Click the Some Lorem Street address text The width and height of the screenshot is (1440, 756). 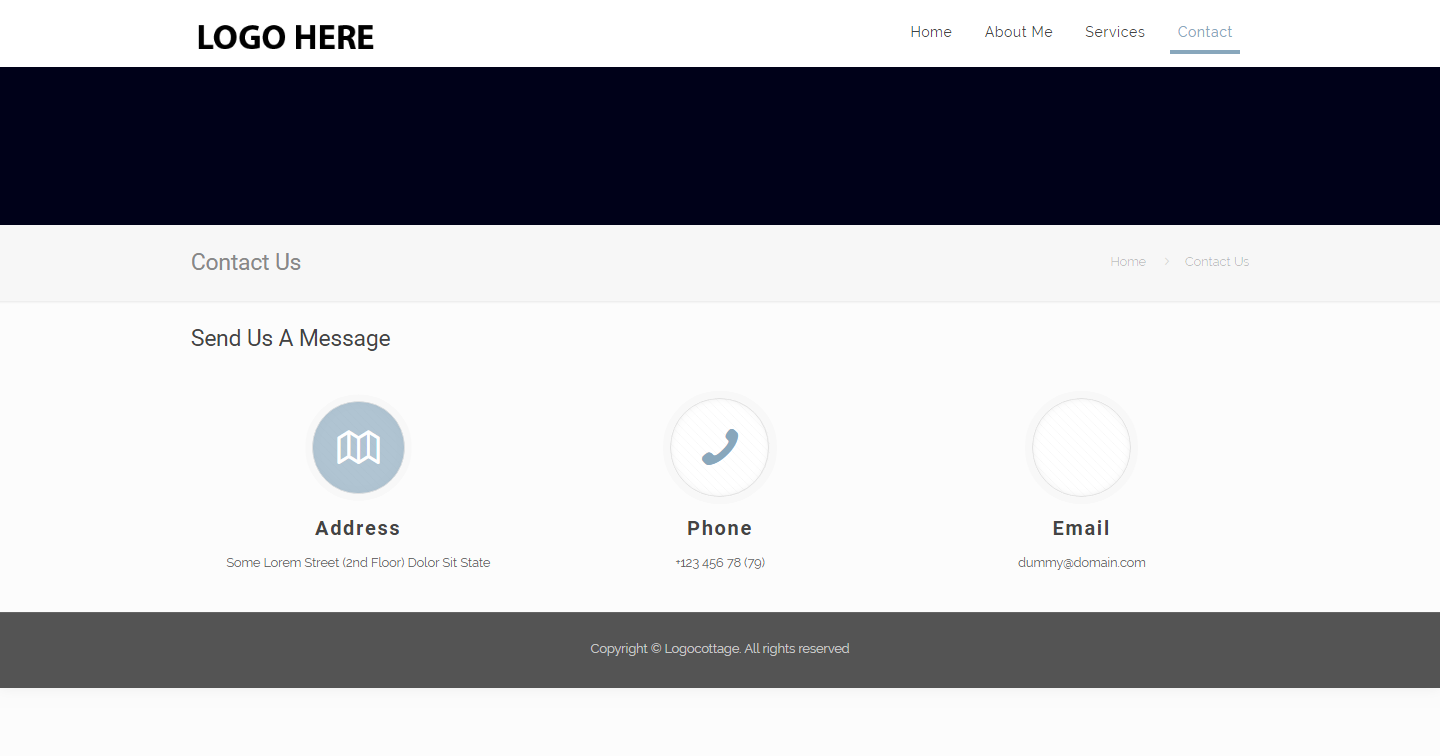click(358, 563)
